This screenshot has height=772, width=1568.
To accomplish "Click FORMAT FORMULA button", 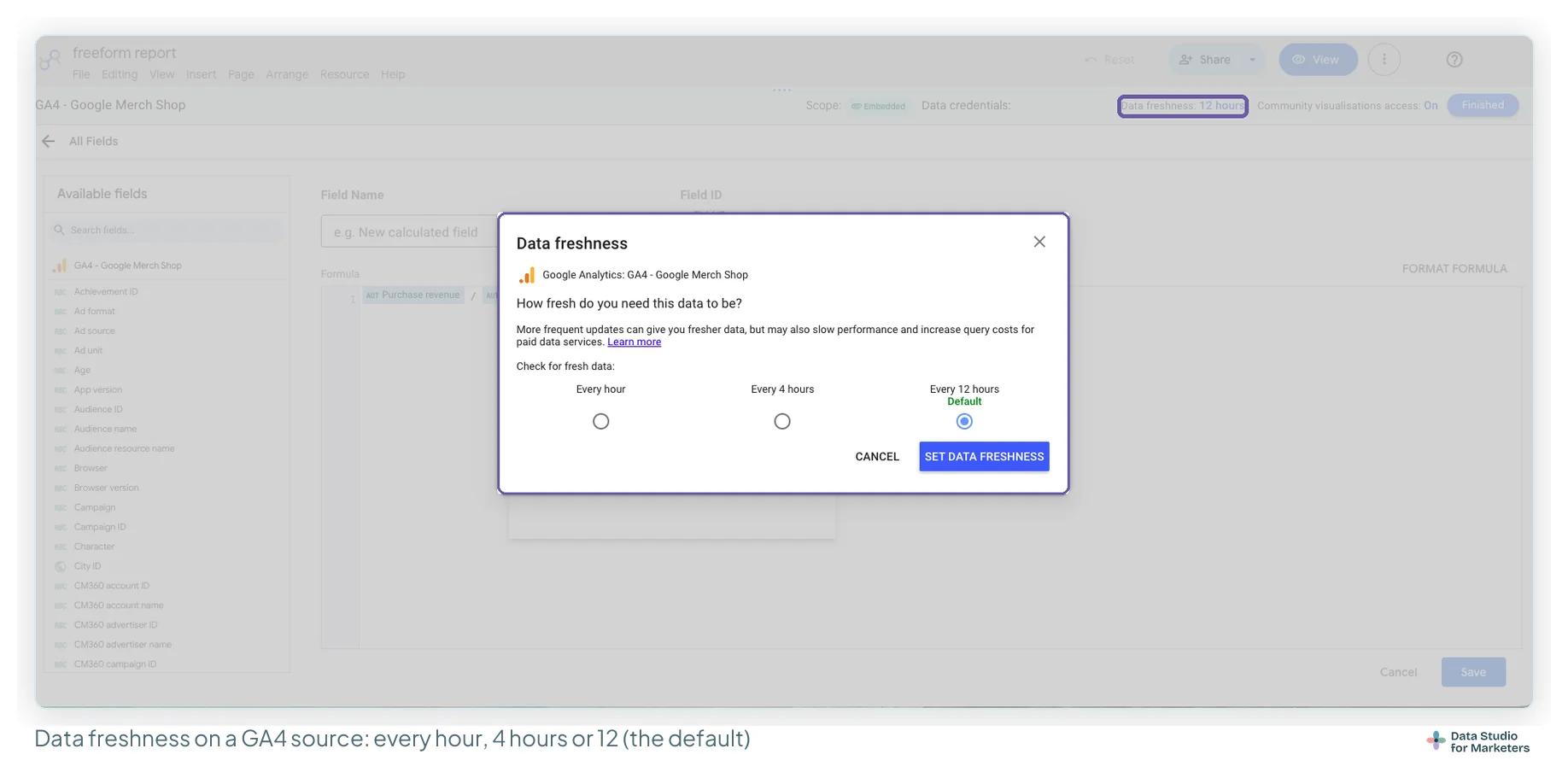I will pos(1454,269).
